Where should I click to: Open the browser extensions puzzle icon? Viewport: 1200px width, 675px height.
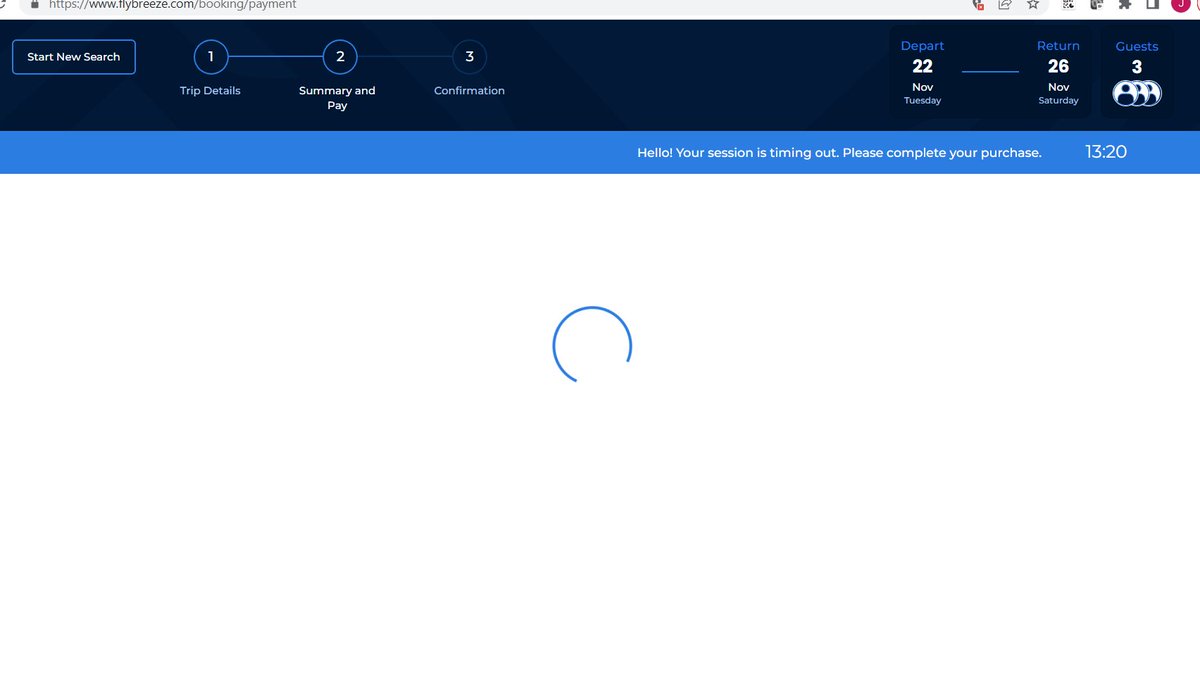[x=1125, y=5]
